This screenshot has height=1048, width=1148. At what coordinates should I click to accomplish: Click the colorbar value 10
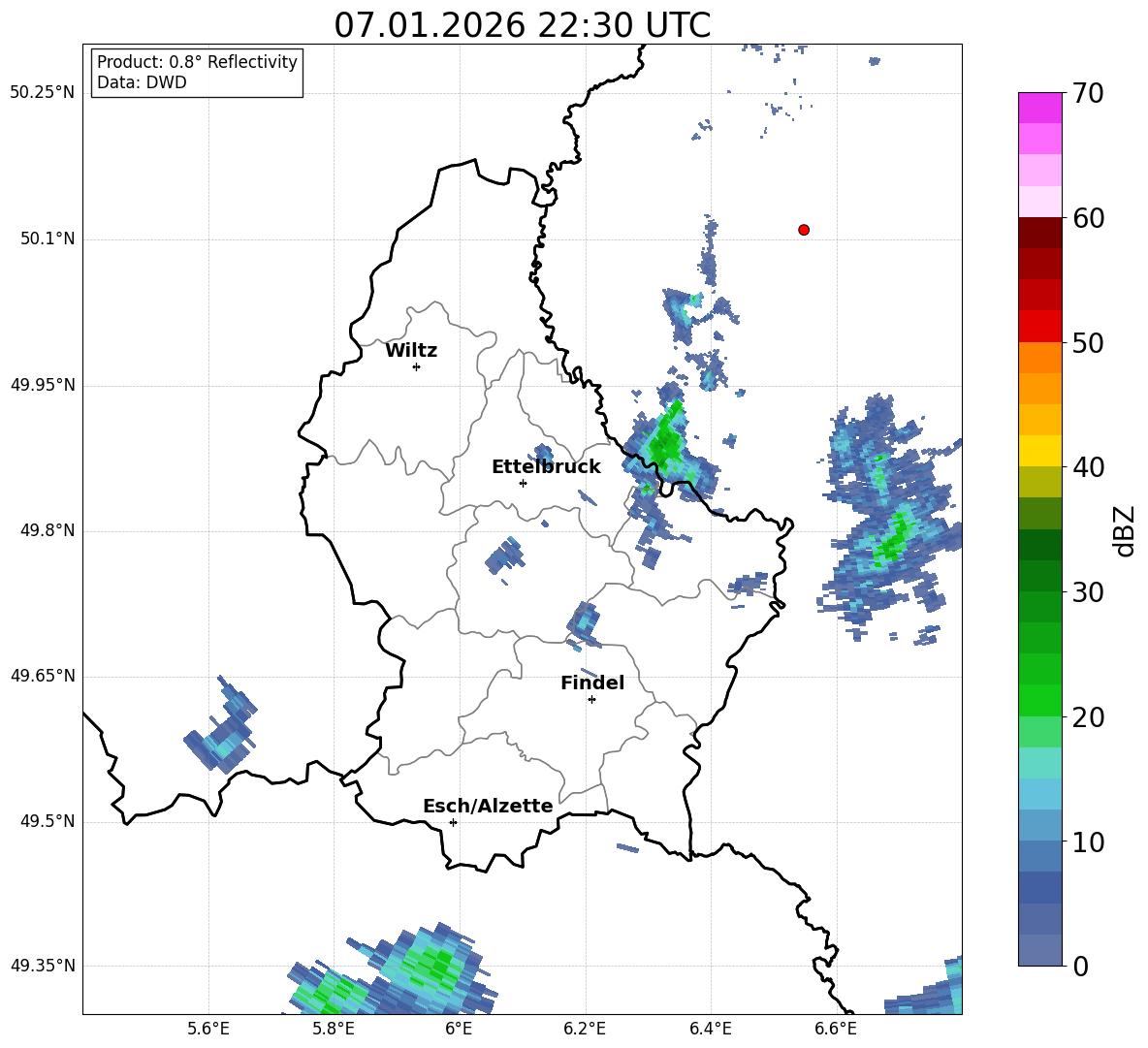pos(1088,842)
